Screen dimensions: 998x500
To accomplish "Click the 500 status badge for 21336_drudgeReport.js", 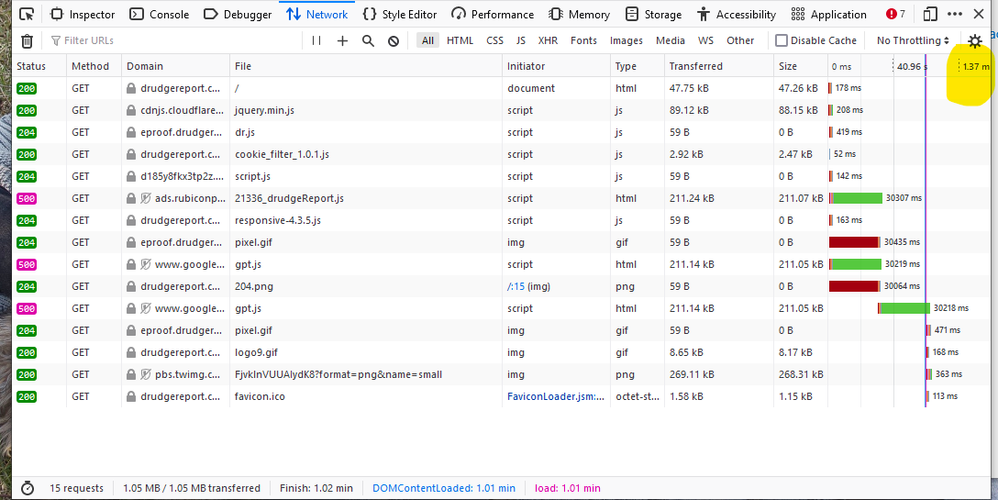I will tap(27, 198).
